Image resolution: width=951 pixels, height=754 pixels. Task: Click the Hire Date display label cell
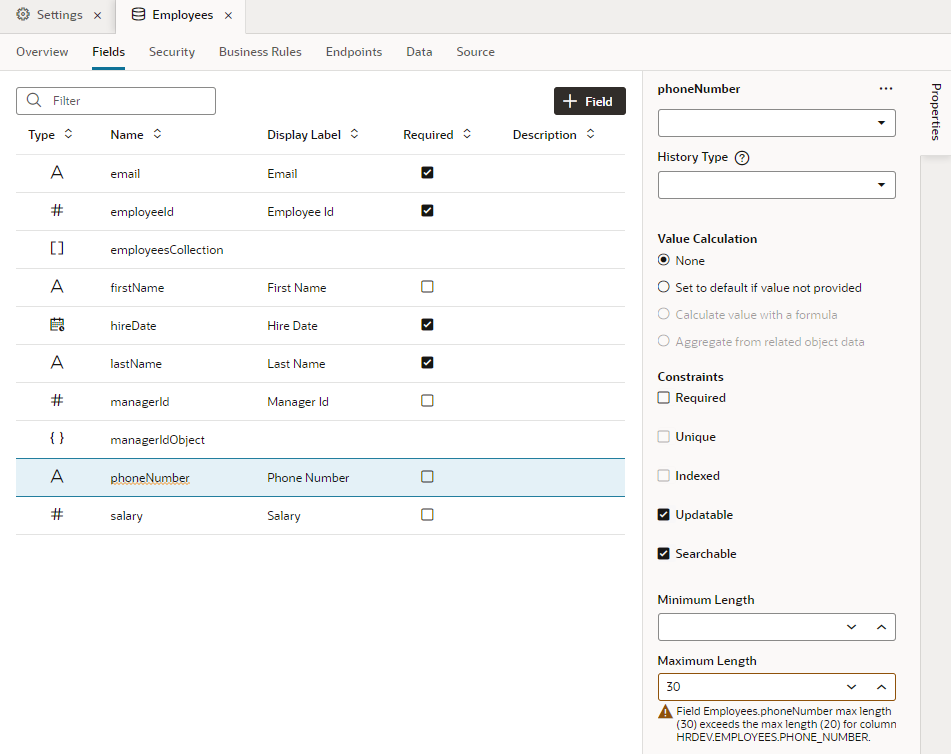[x=292, y=326]
